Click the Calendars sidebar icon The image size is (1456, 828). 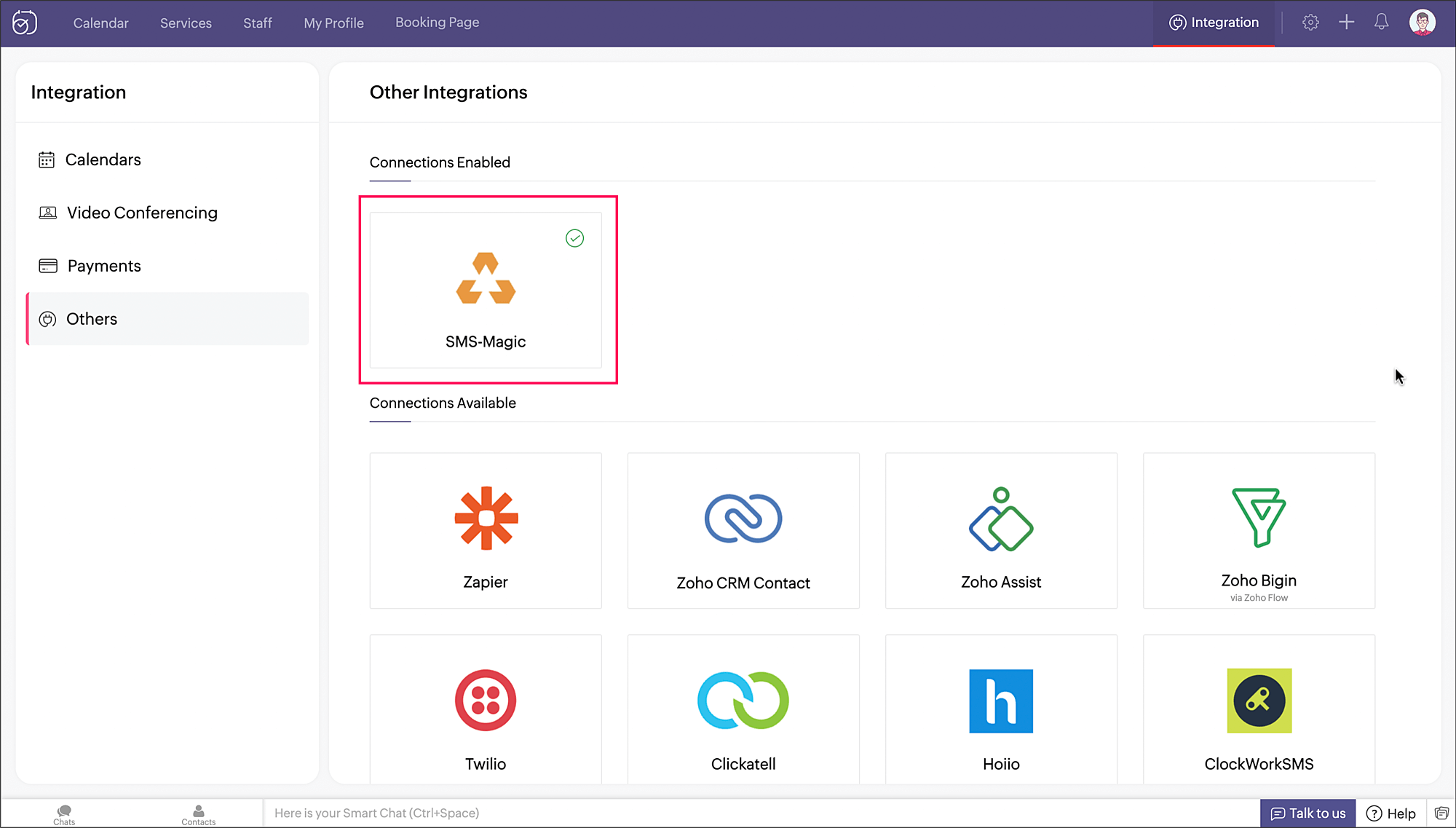pos(47,159)
